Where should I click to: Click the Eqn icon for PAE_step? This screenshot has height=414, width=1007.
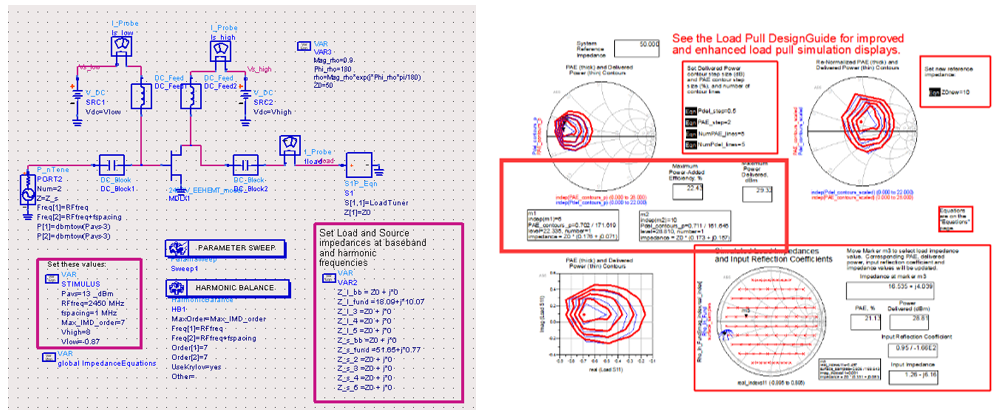pyautogui.click(x=693, y=122)
